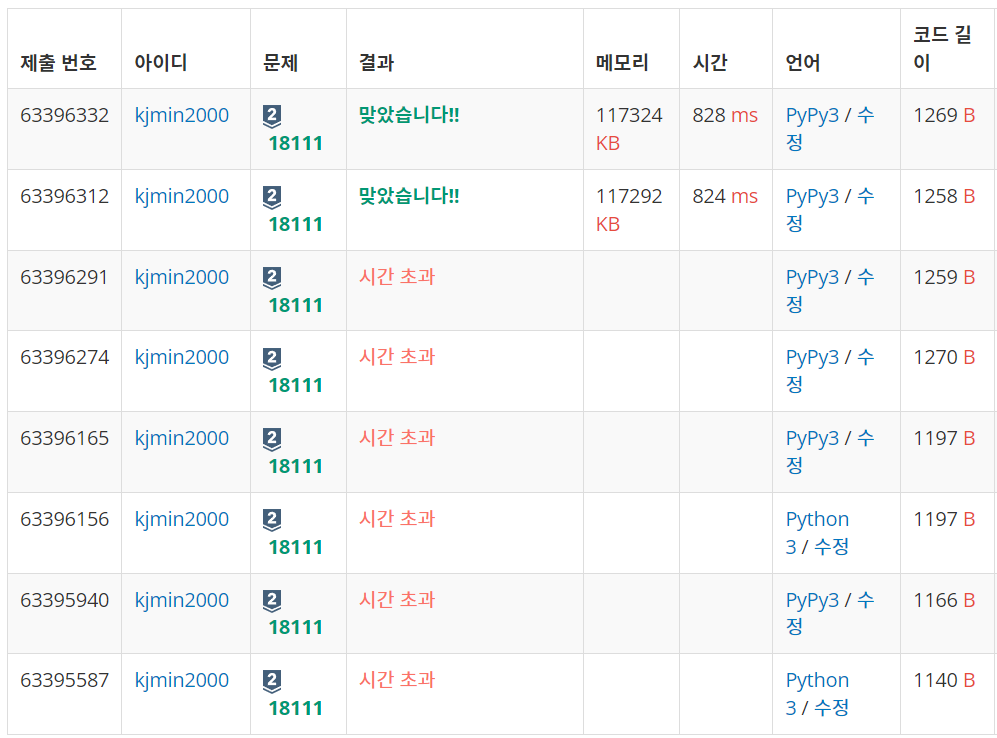Open kjmin2000 profile in row 63396274

tap(182, 357)
